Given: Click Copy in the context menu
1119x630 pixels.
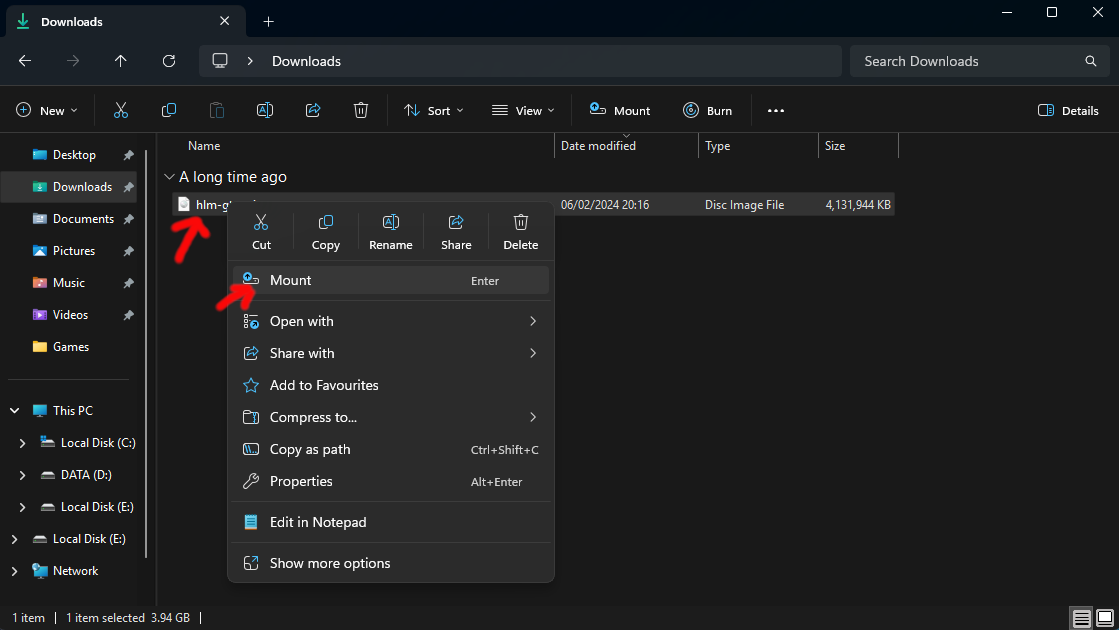Looking at the screenshot, I should click(325, 232).
